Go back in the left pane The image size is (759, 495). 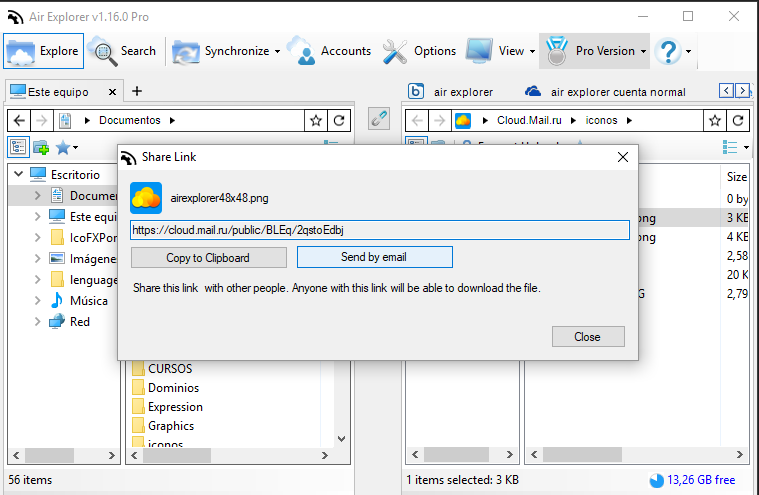click(x=19, y=120)
